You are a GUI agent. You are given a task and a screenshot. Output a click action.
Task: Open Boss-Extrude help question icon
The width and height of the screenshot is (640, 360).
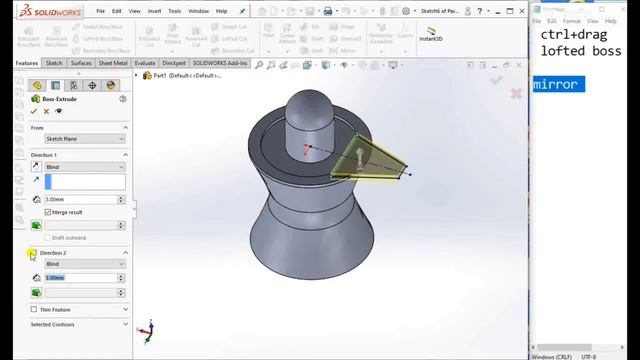click(x=123, y=99)
